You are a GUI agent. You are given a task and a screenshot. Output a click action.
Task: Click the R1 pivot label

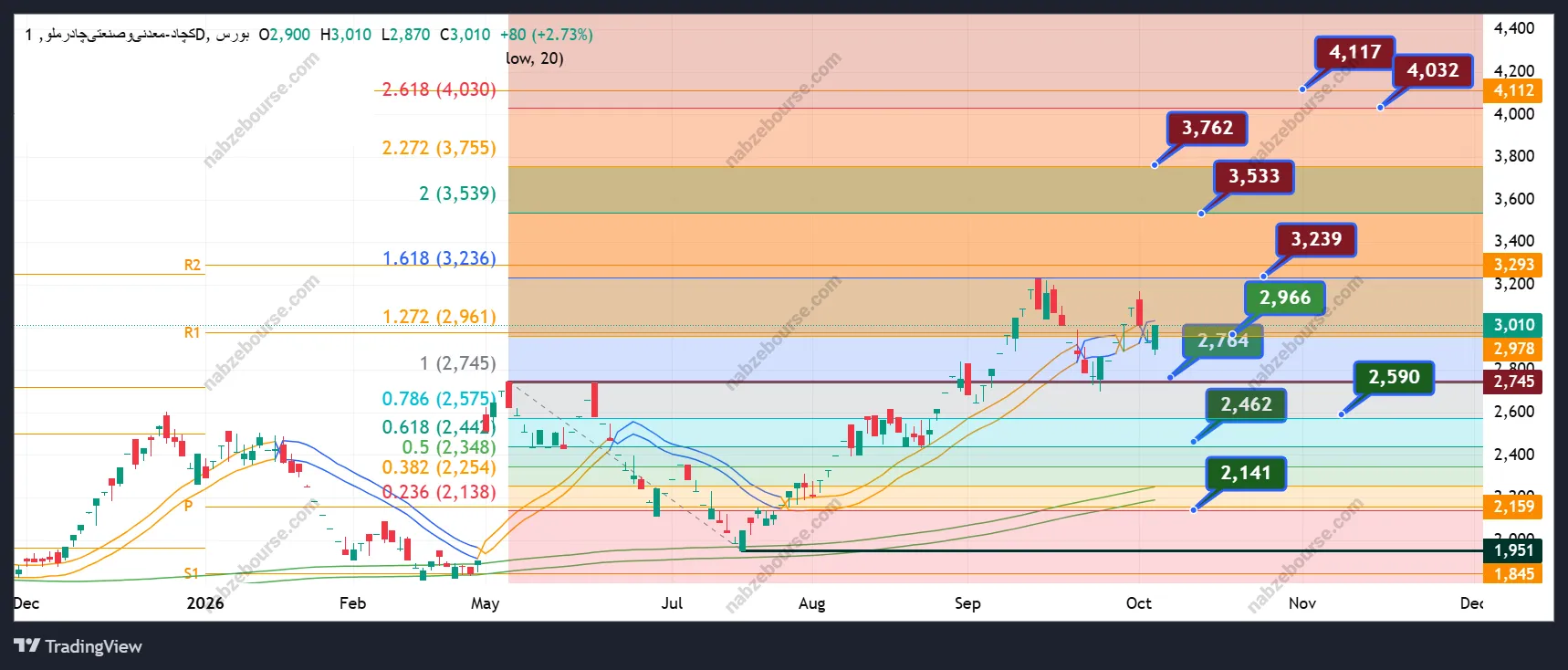192,332
